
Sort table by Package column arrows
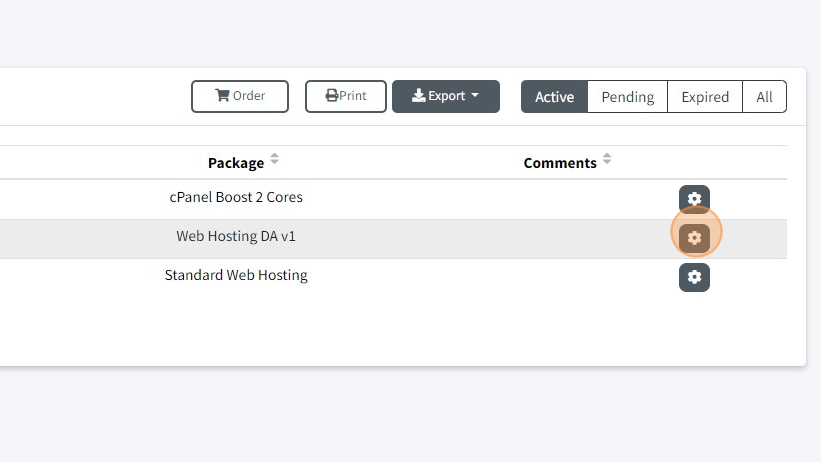tap(274, 159)
